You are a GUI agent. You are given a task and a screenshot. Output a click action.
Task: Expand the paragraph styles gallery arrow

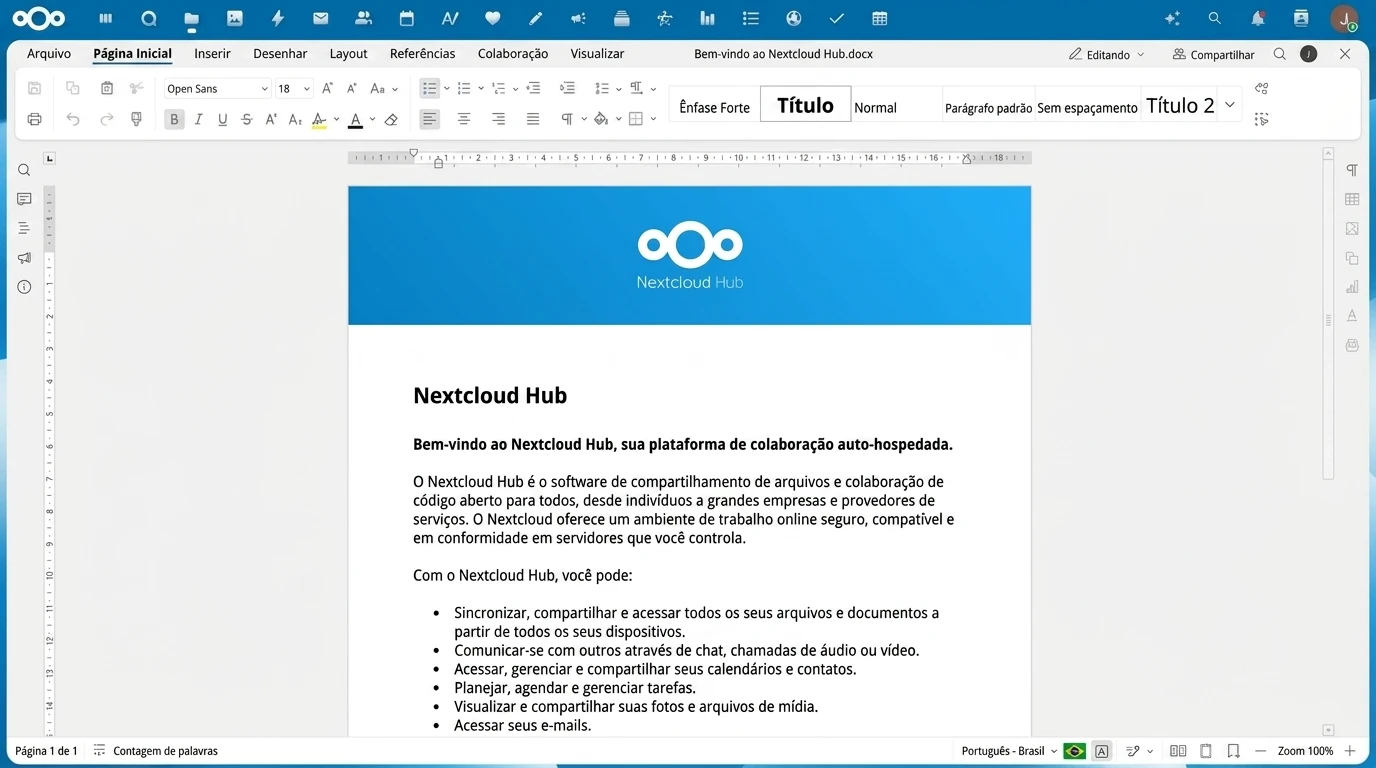pyautogui.click(x=1230, y=104)
